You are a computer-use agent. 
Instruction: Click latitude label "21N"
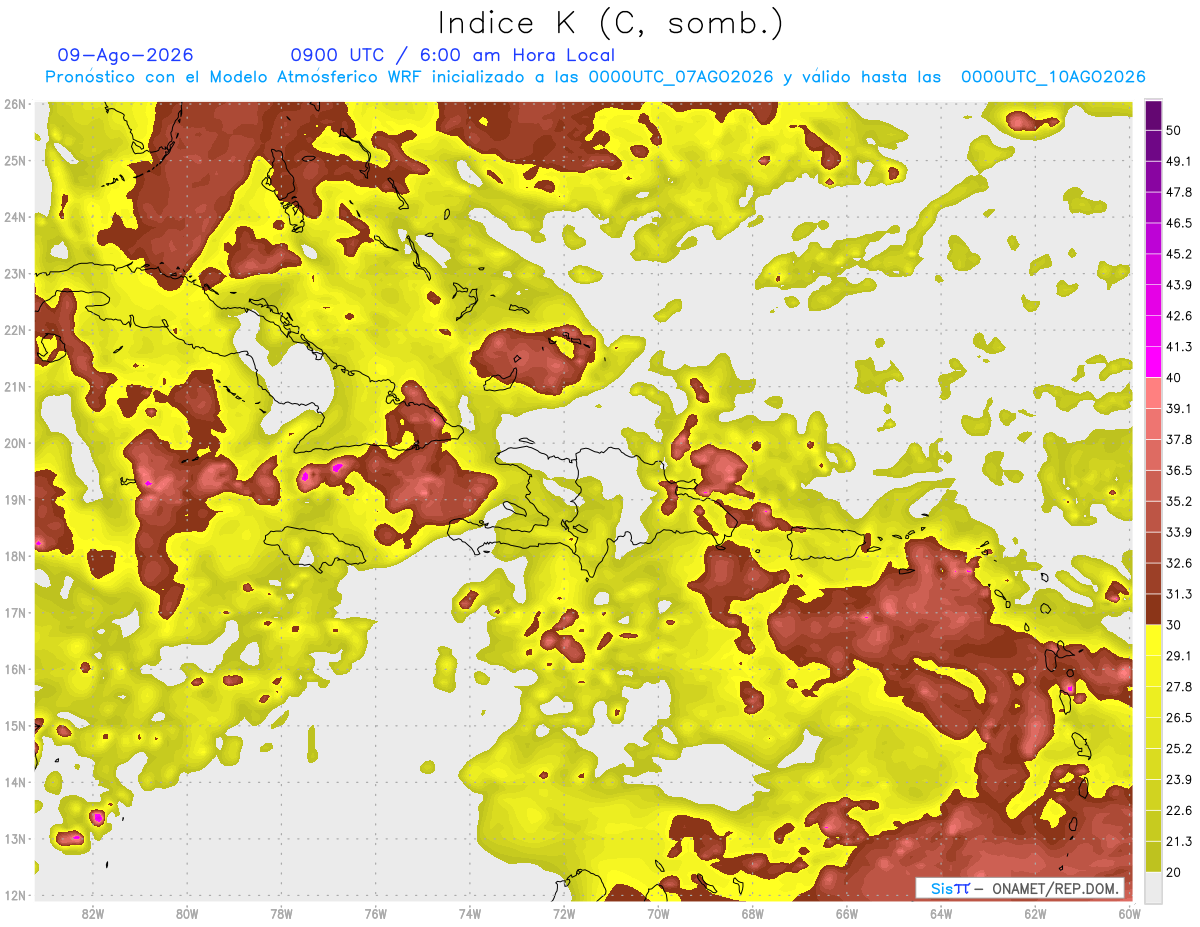coord(15,386)
